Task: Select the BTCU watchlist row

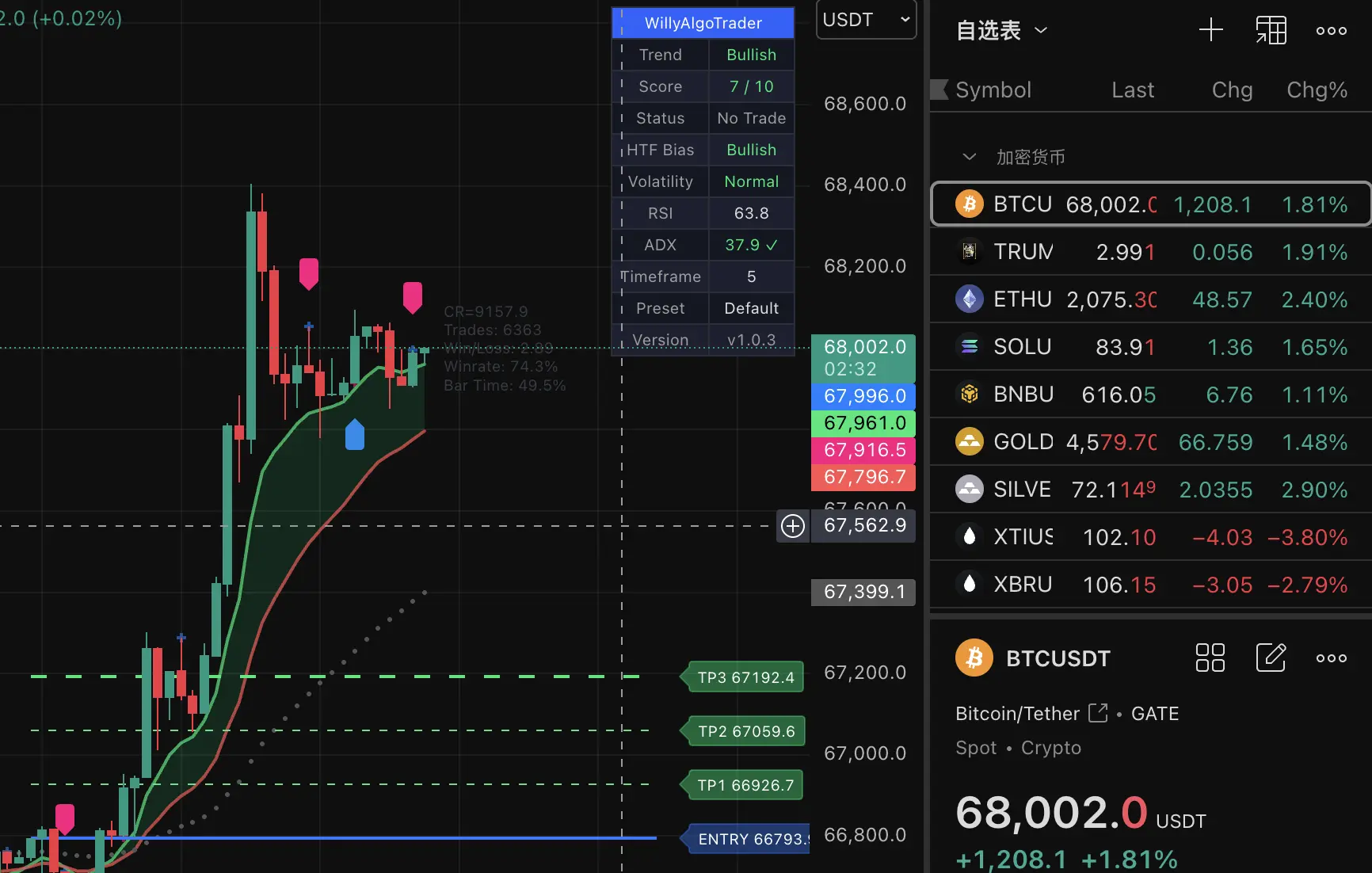Action: (x=1150, y=204)
